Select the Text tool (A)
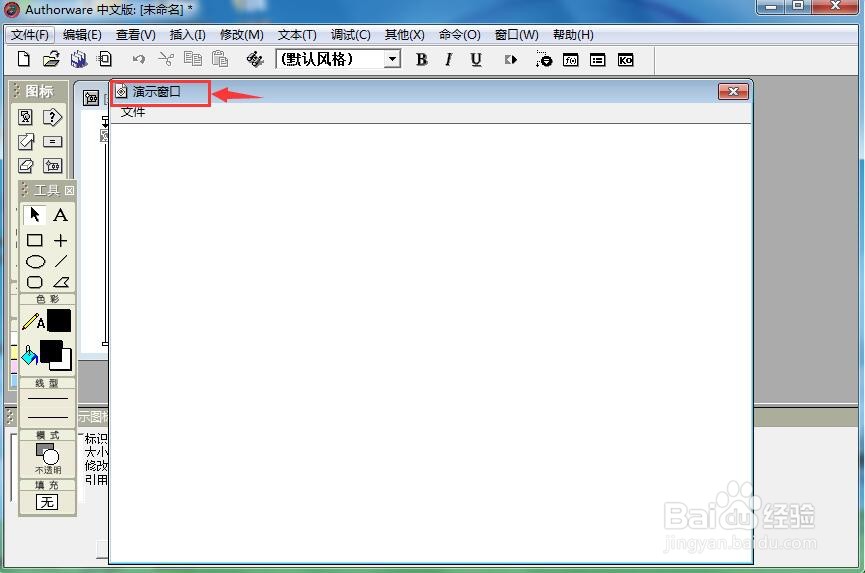The height and width of the screenshot is (573, 865). [x=61, y=215]
